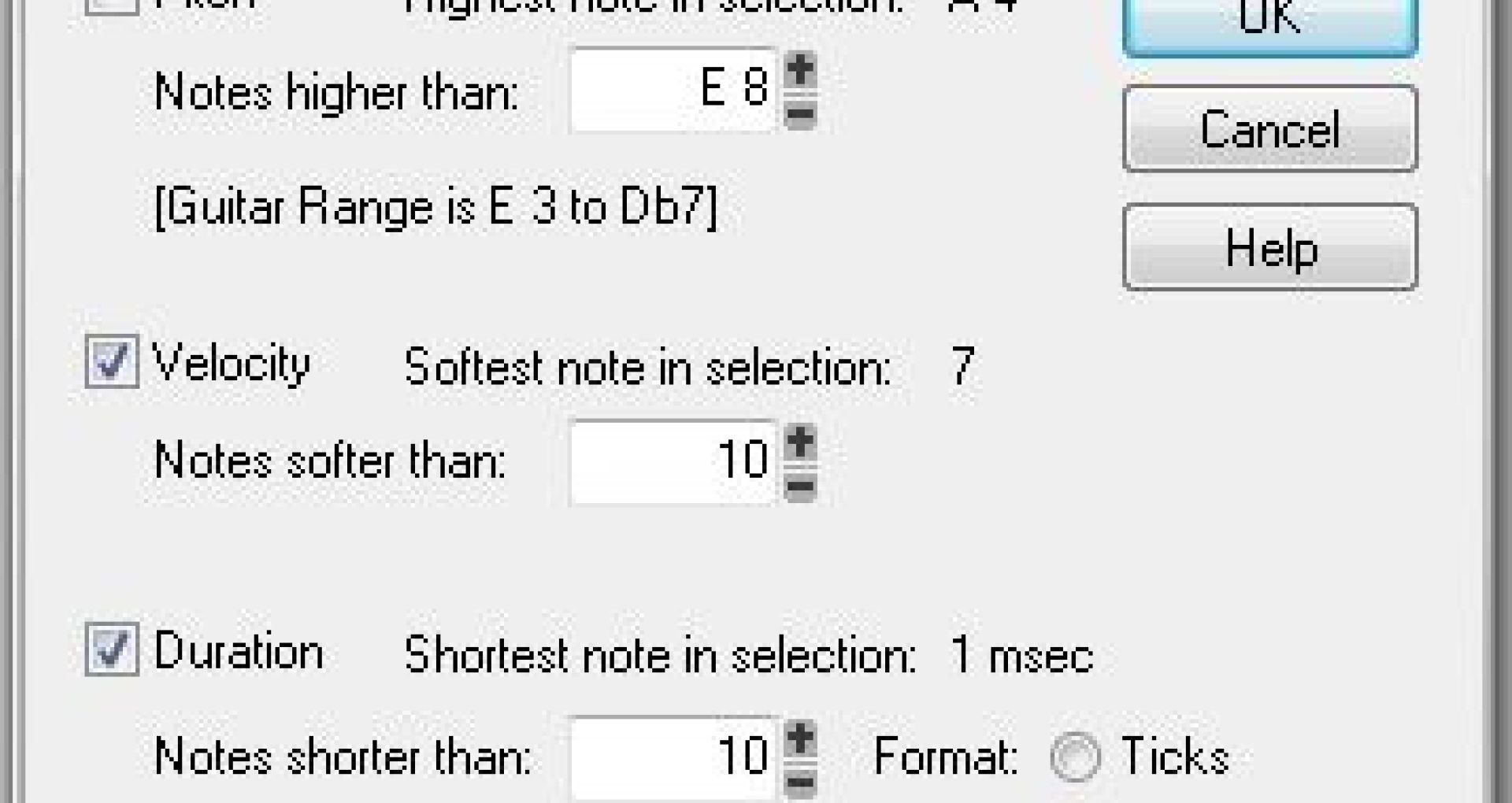Click the Guitar Range hint text
Image resolution: width=1512 pixels, height=803 pixels.
435,208
